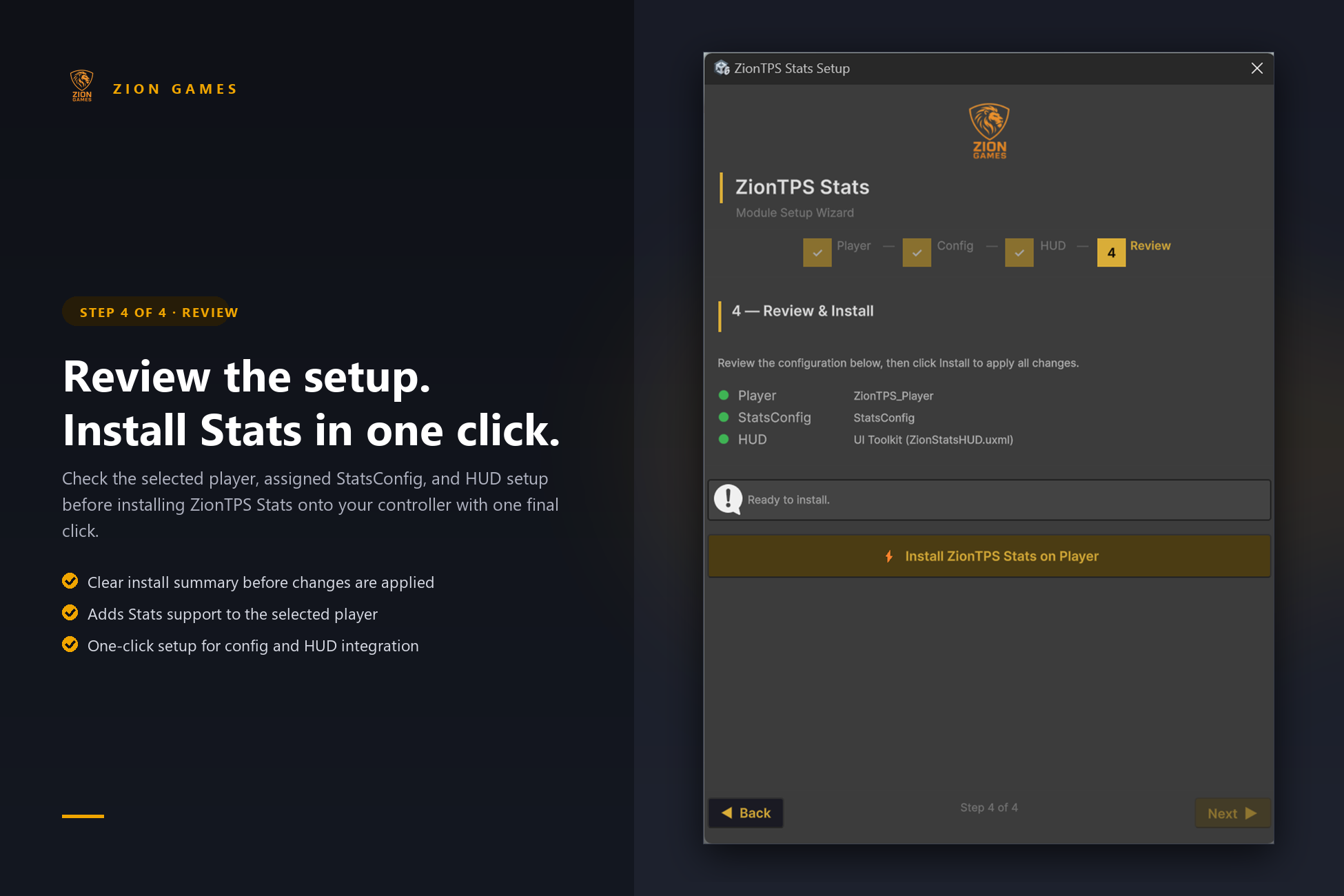1344x896 pixels.
Task: Select the completed HUD step checkmark
Action: (1019, 252)
